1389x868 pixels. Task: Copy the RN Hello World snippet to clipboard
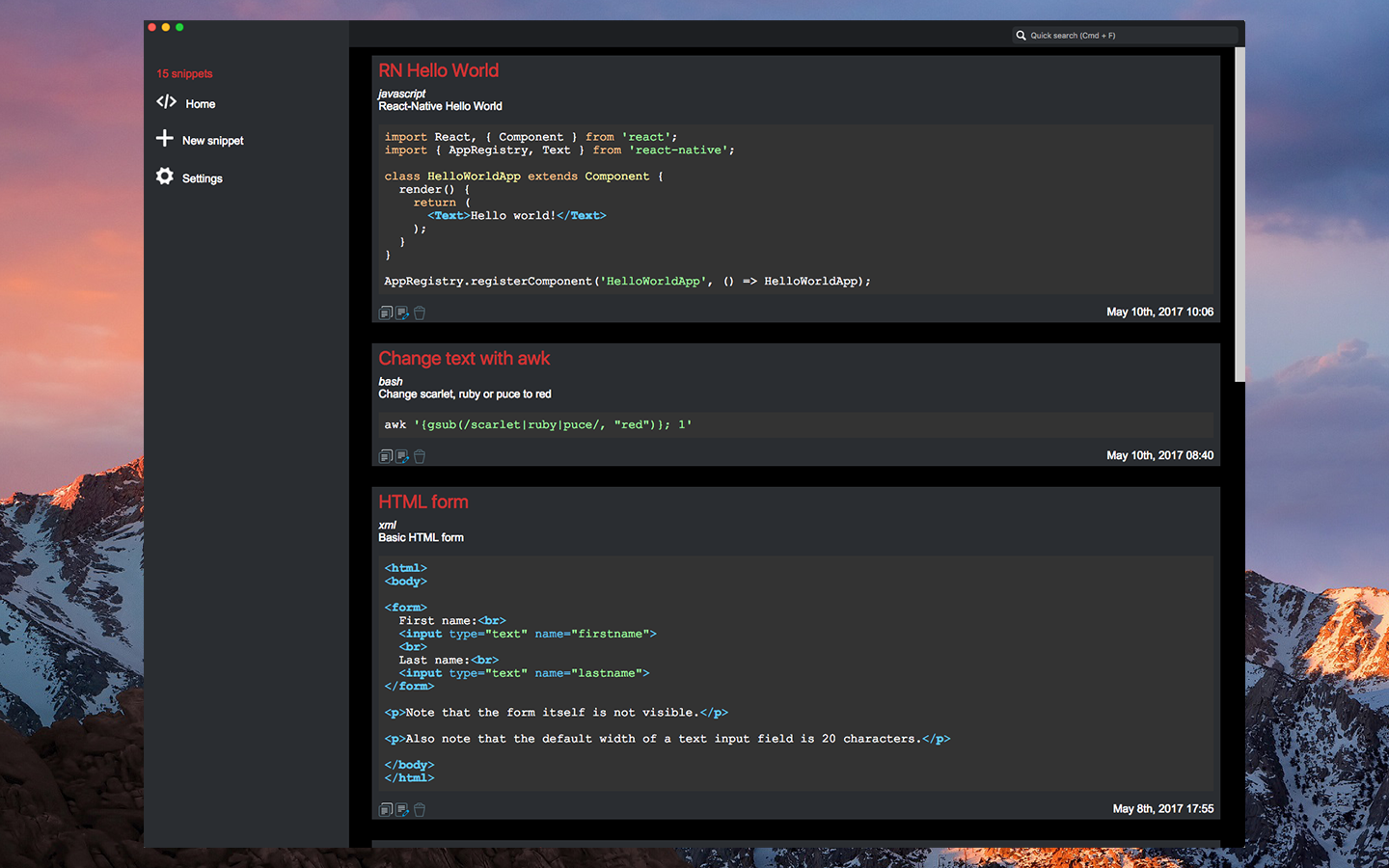386,312
